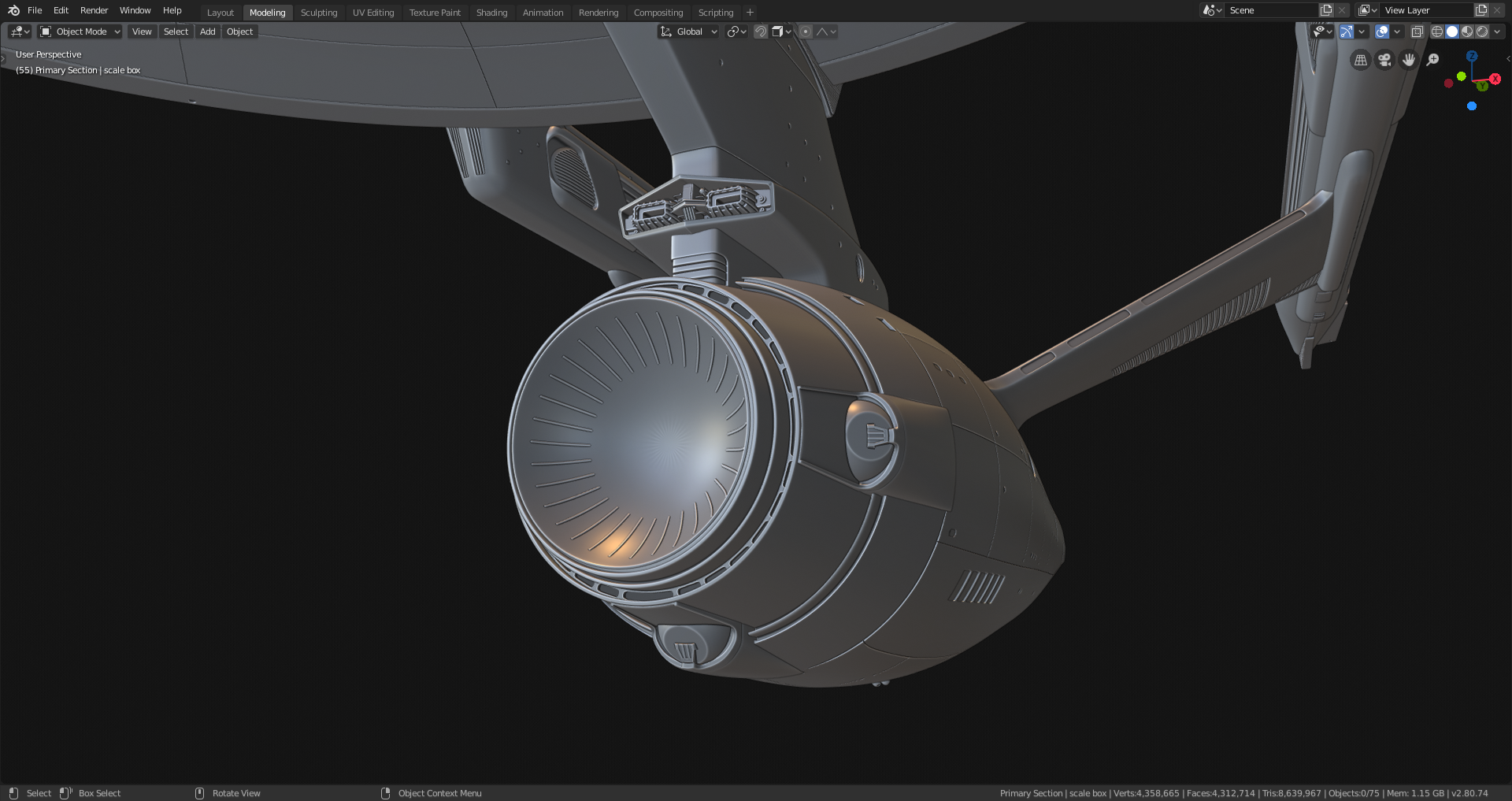Expand the left toolbar arrow
The width and height of the screenshot is (1512, 801).
pos(3,59)
